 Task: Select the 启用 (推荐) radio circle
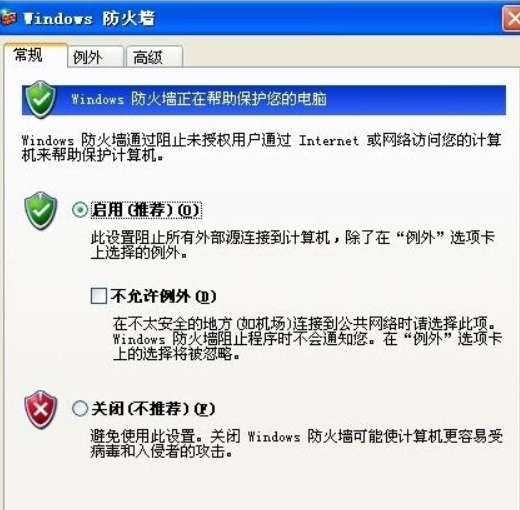[80, 210]
